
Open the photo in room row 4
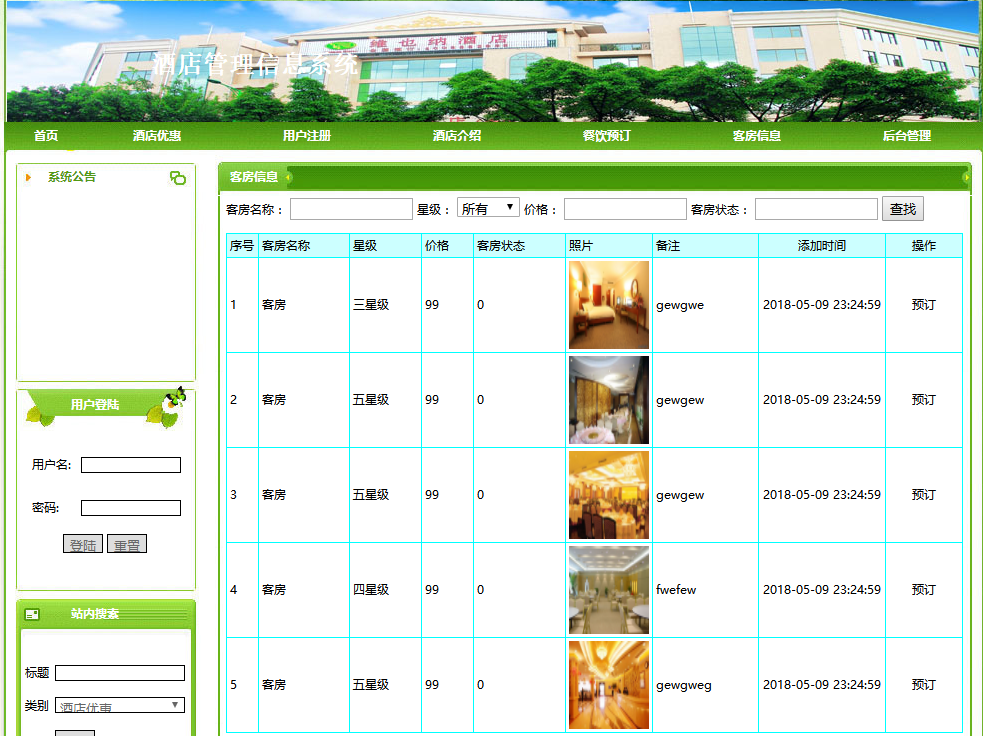(609, 590)
